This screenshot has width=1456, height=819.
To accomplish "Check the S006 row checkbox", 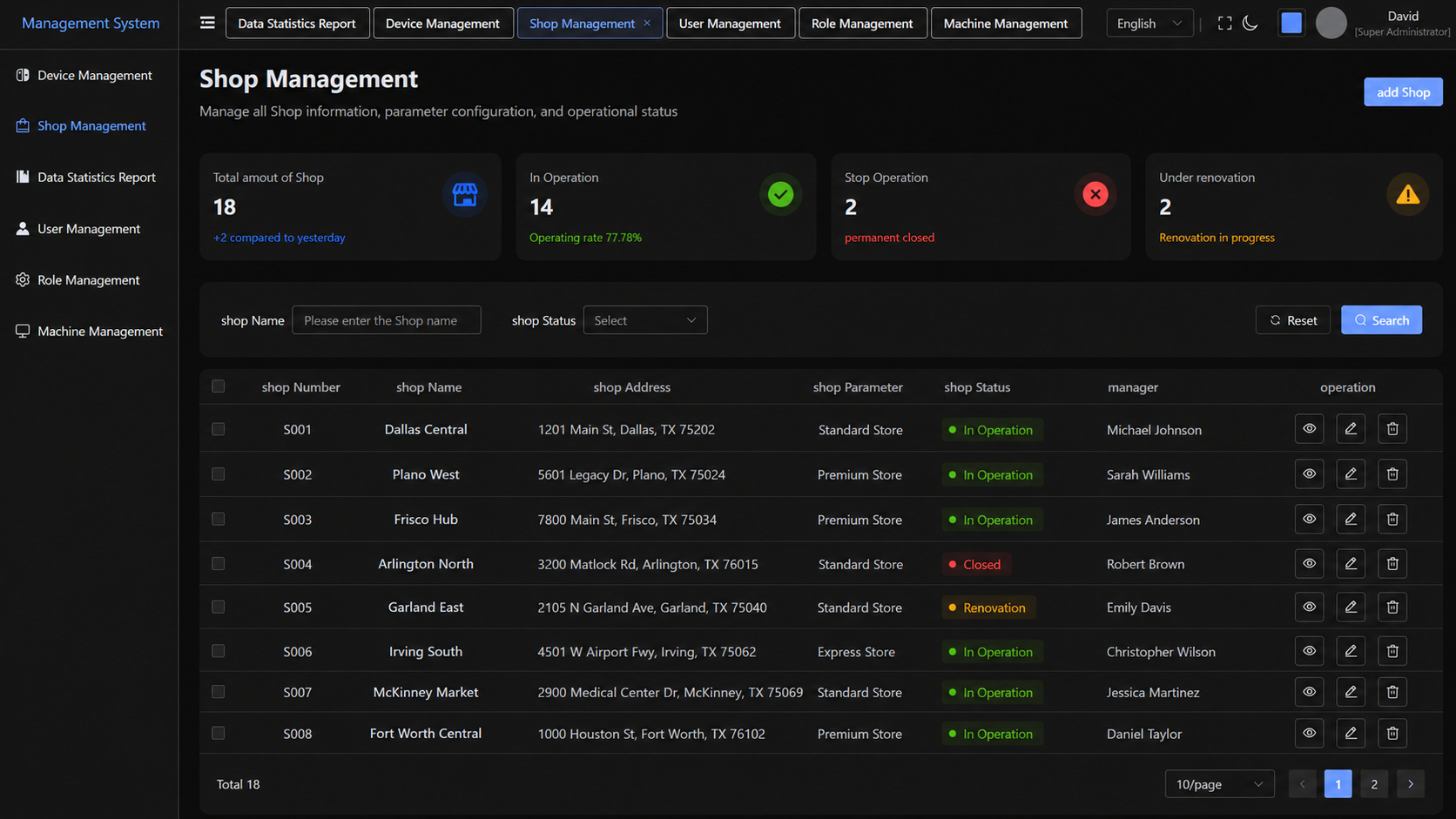I will (x=218, y=651).
